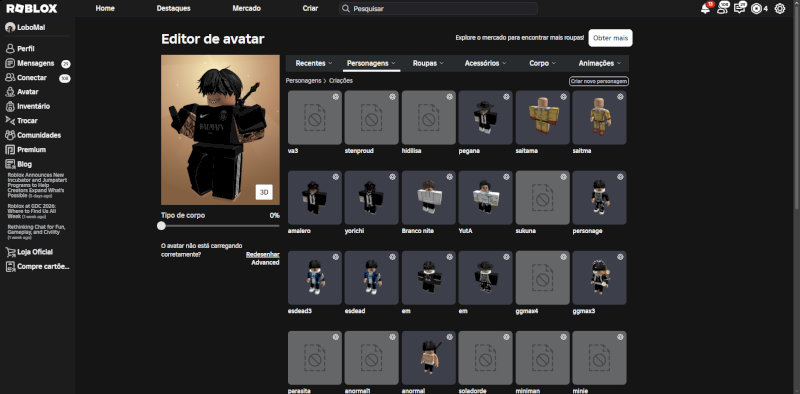
Task: Select the pegana character thumbnail
Action: point(485,118)
